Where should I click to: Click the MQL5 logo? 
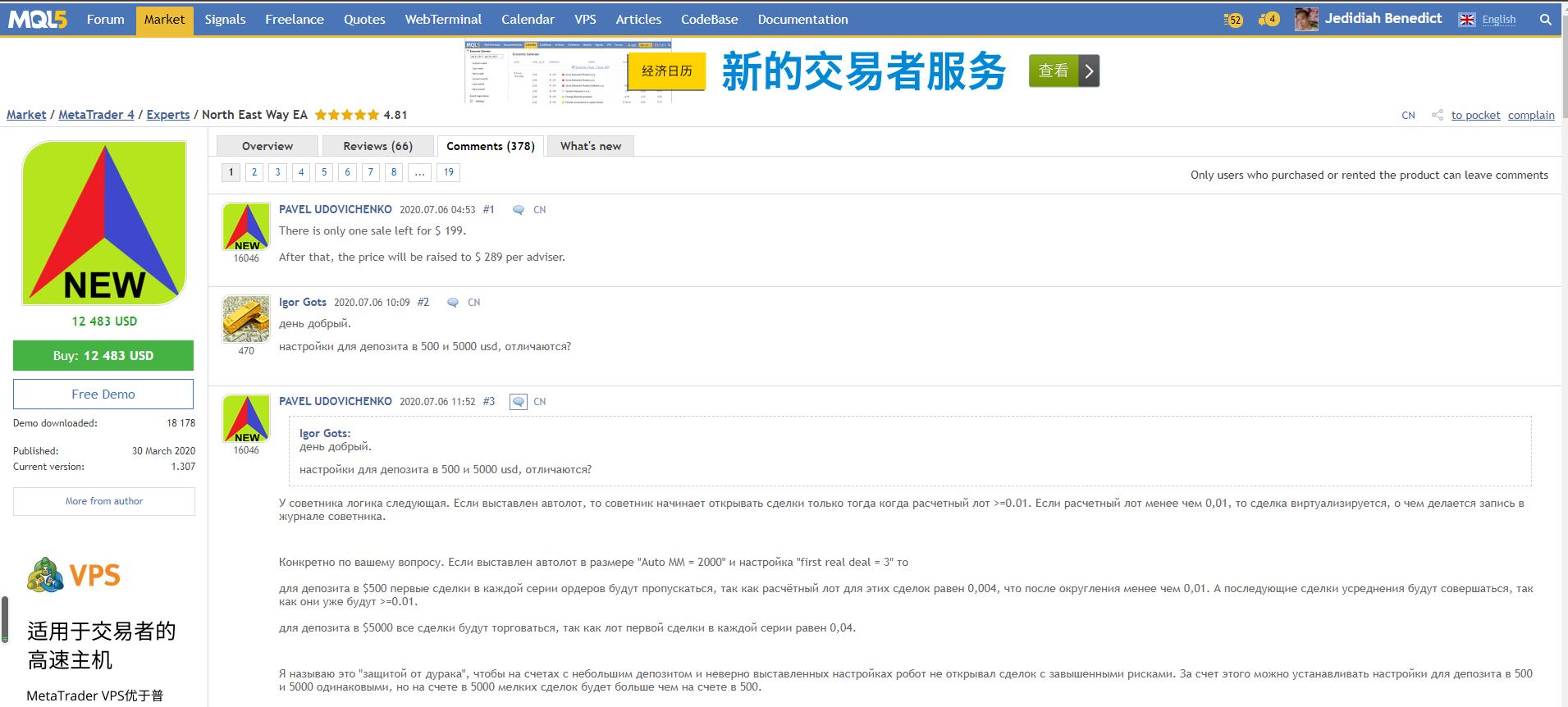38,20
